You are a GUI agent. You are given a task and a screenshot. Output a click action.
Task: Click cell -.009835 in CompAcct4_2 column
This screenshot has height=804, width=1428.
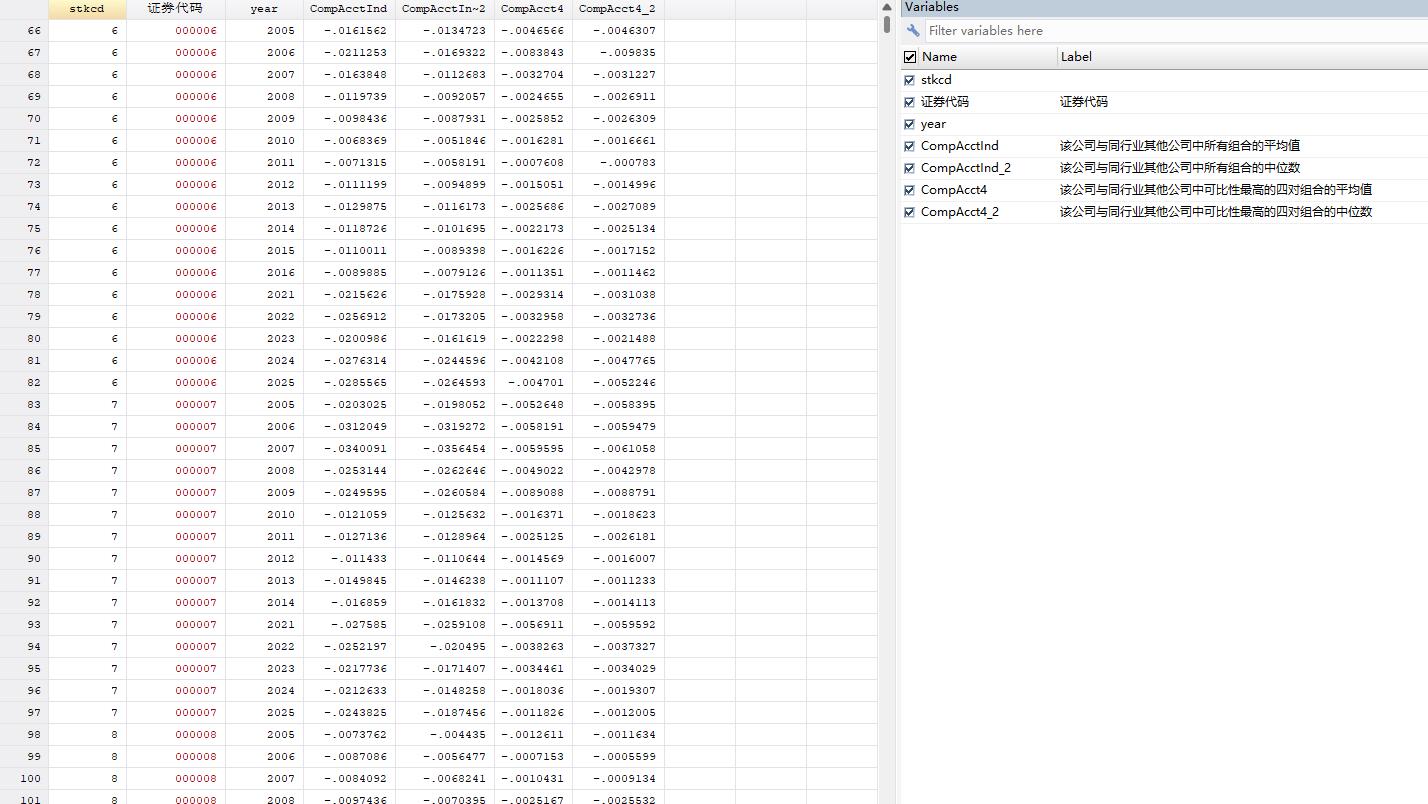click(x=618, y=53)
